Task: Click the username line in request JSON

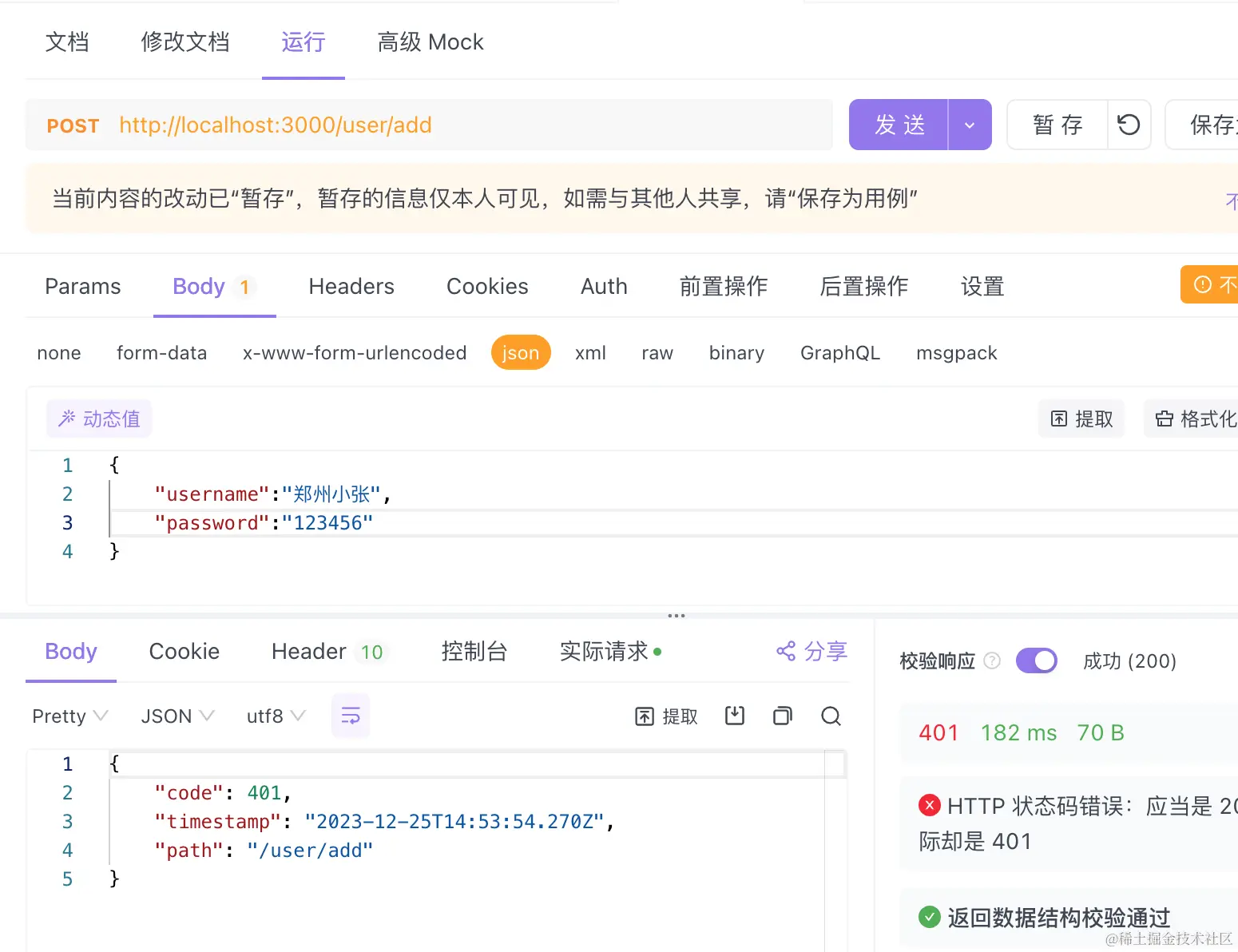Action: pyautogui.click(x=273, y=494)
